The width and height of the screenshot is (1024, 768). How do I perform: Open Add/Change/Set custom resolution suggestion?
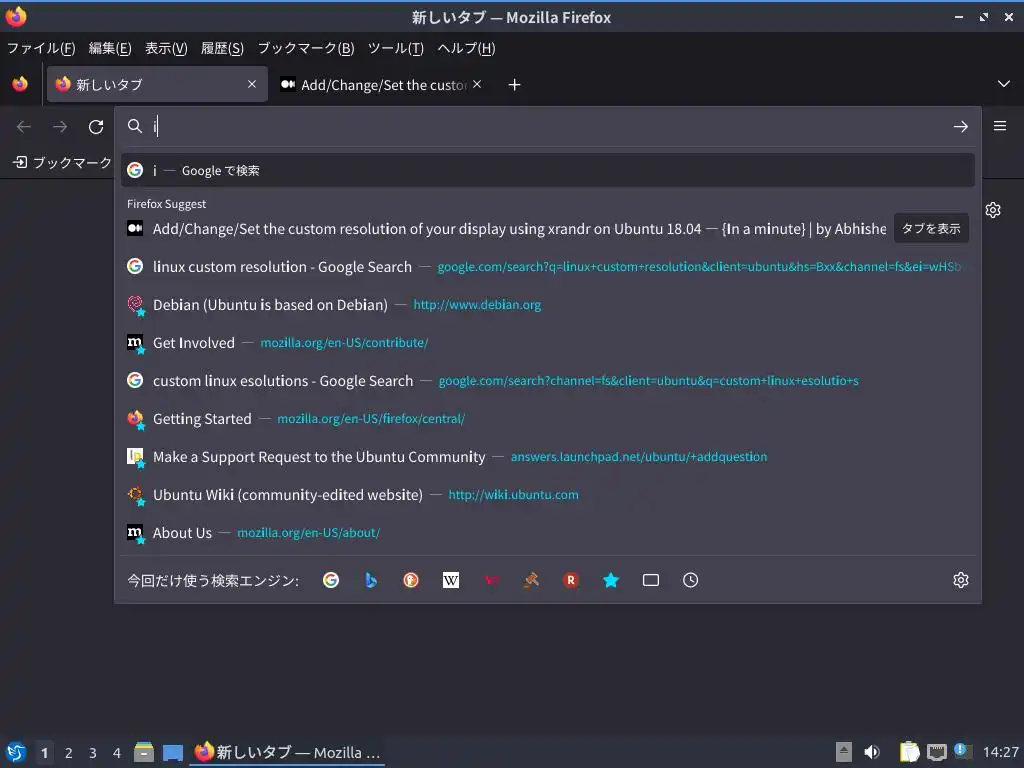tap(507, 229)
